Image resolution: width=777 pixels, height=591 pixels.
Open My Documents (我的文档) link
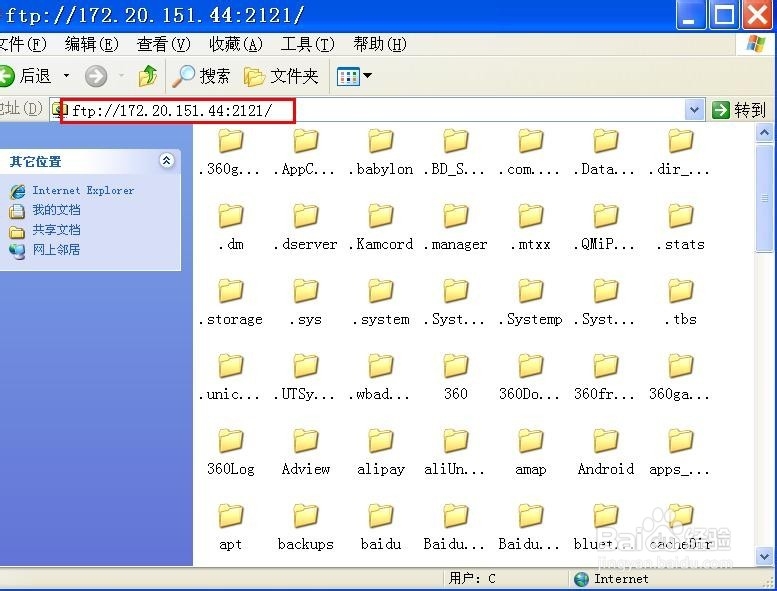pos(45,210)
